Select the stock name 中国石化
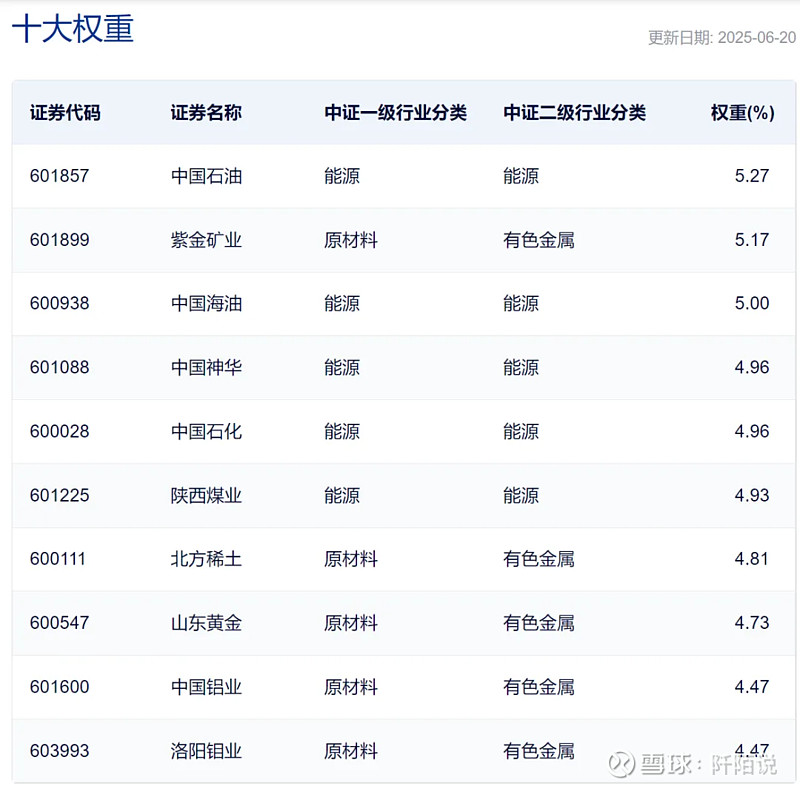The height and width of the screenshot is (789, 800). [x=206, y=432]
